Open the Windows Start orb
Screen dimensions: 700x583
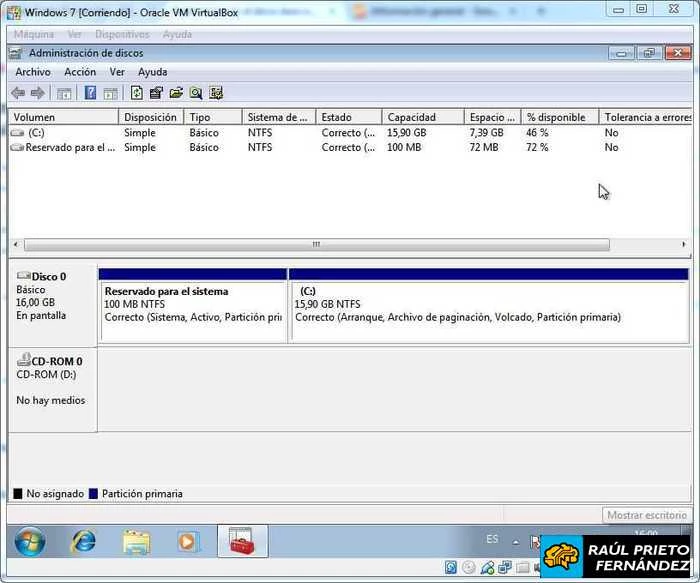(x=30, y=541)
